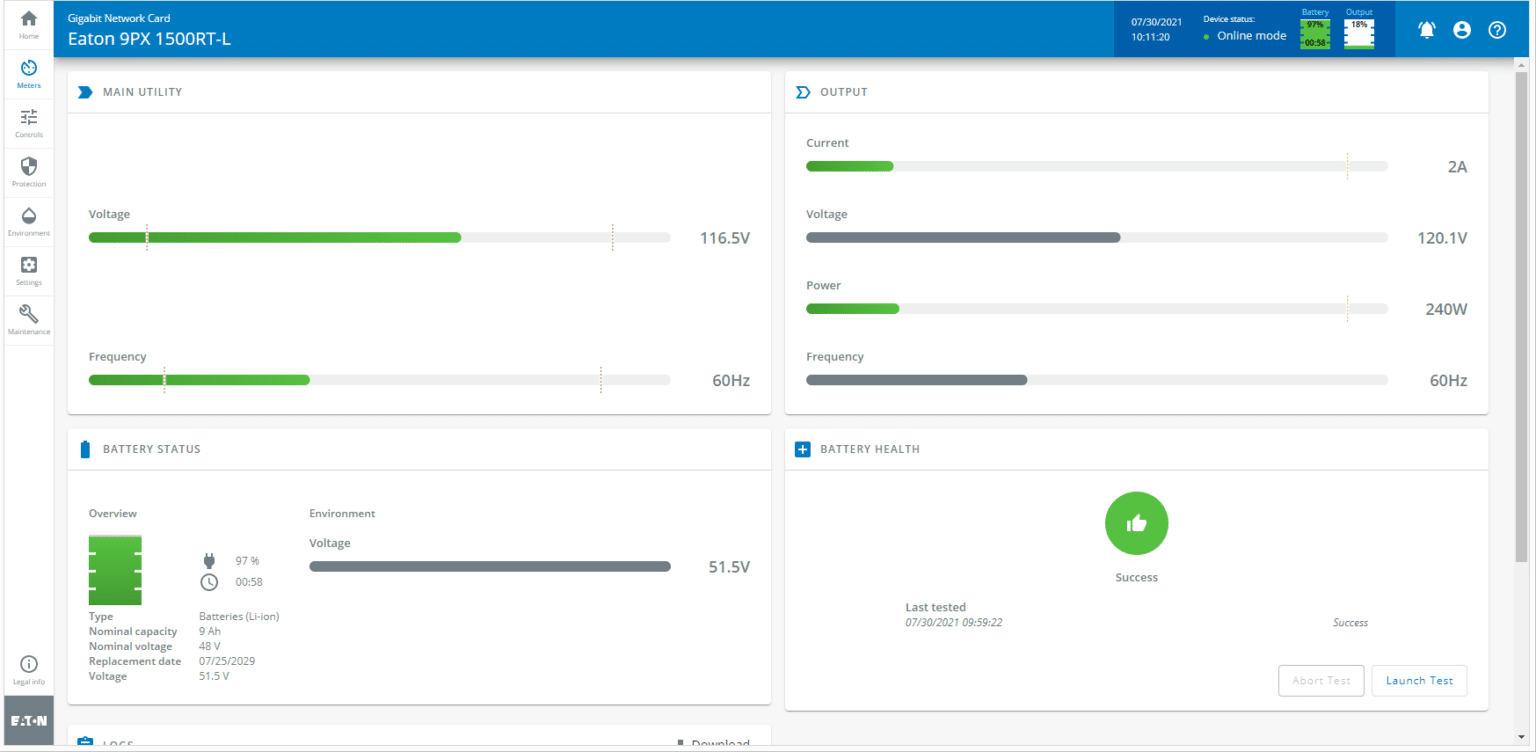
Task: Click the green thumbs-up Success icon
Action: tap(1136, 523)
